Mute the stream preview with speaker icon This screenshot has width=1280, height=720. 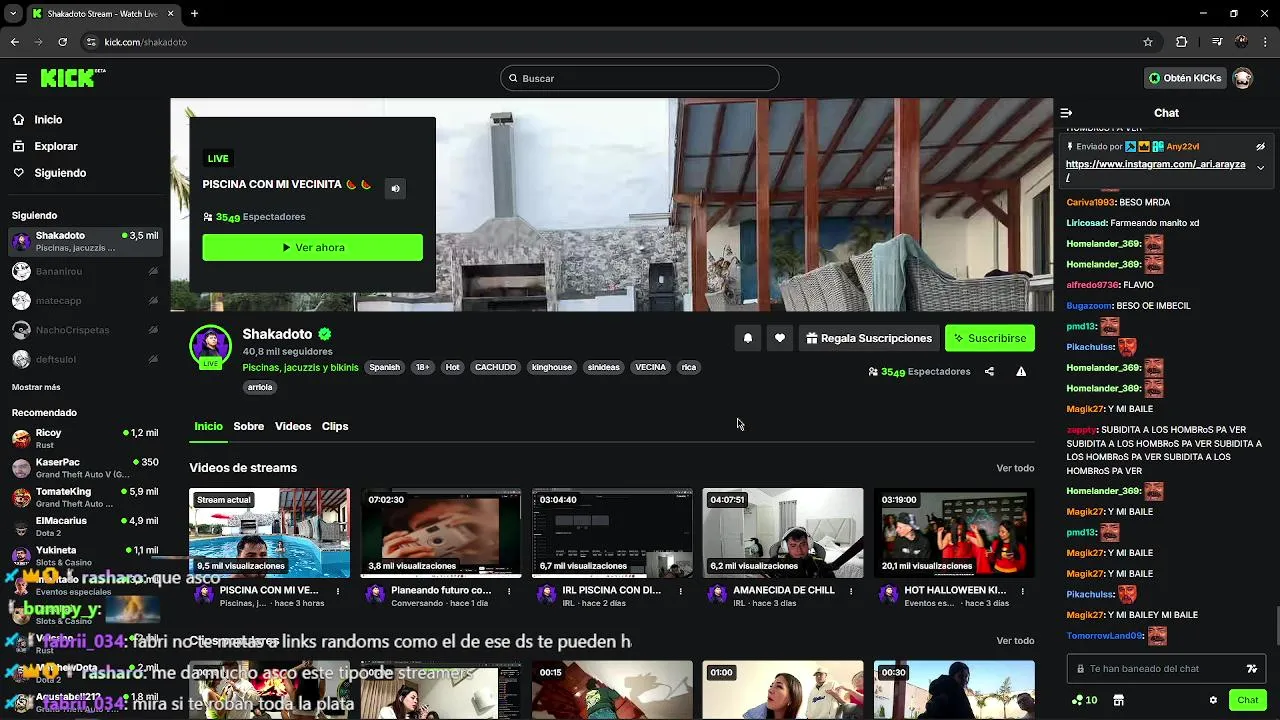[x=395, y=188]
